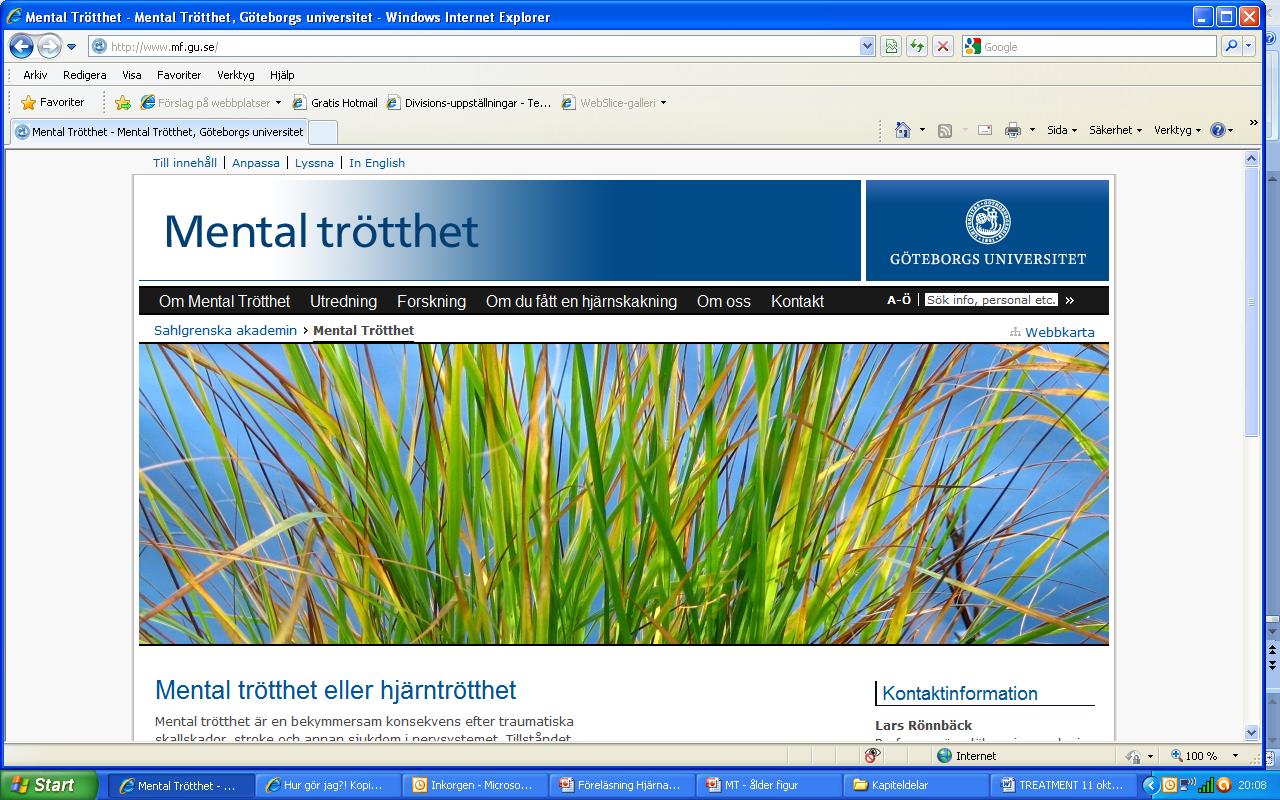This screenshot has height=800, width=1280.
Task: Open the command bar Verktyg dropdown
Action: [1177, 130]
